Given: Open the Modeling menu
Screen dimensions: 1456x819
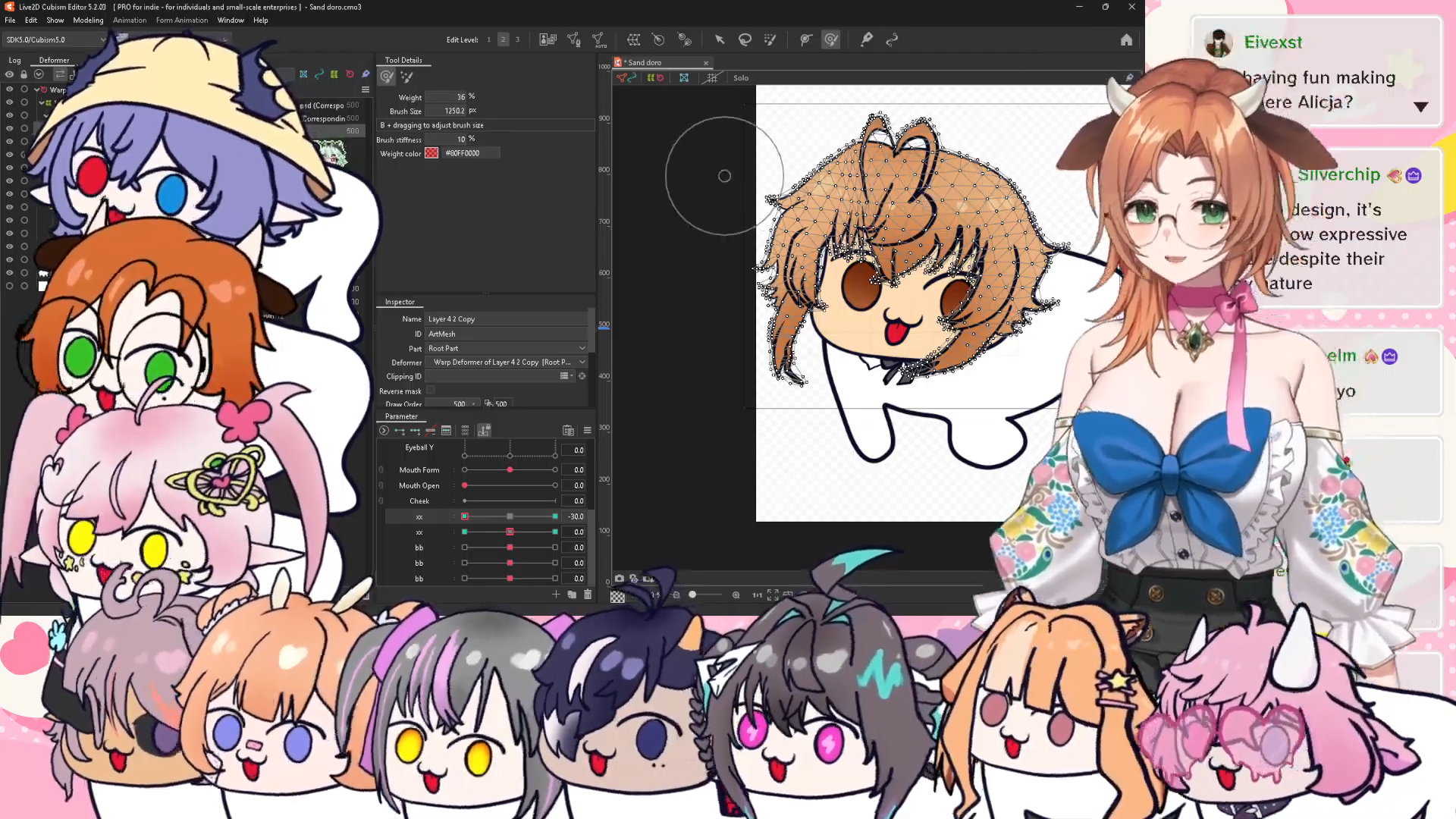Looking at the screenshot, I should click(88, 20).
